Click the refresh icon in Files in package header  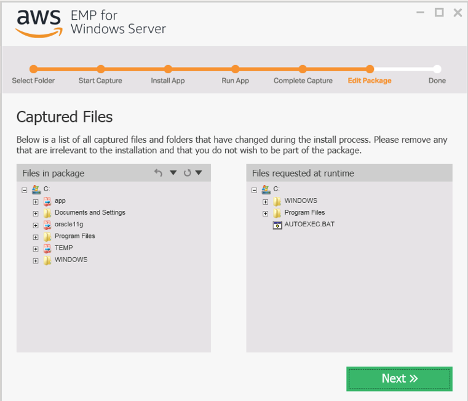(187, 173)
